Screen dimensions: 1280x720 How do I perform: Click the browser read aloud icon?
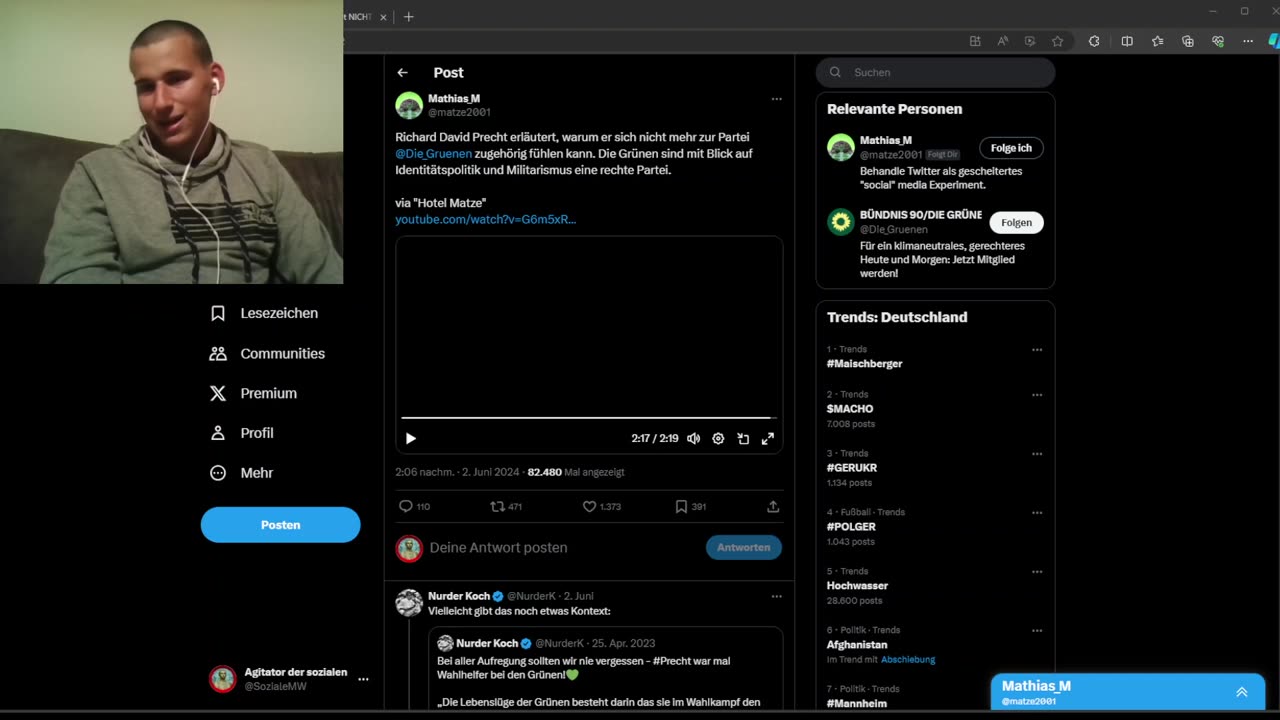pyautogui.click(x=1003, y=41)
